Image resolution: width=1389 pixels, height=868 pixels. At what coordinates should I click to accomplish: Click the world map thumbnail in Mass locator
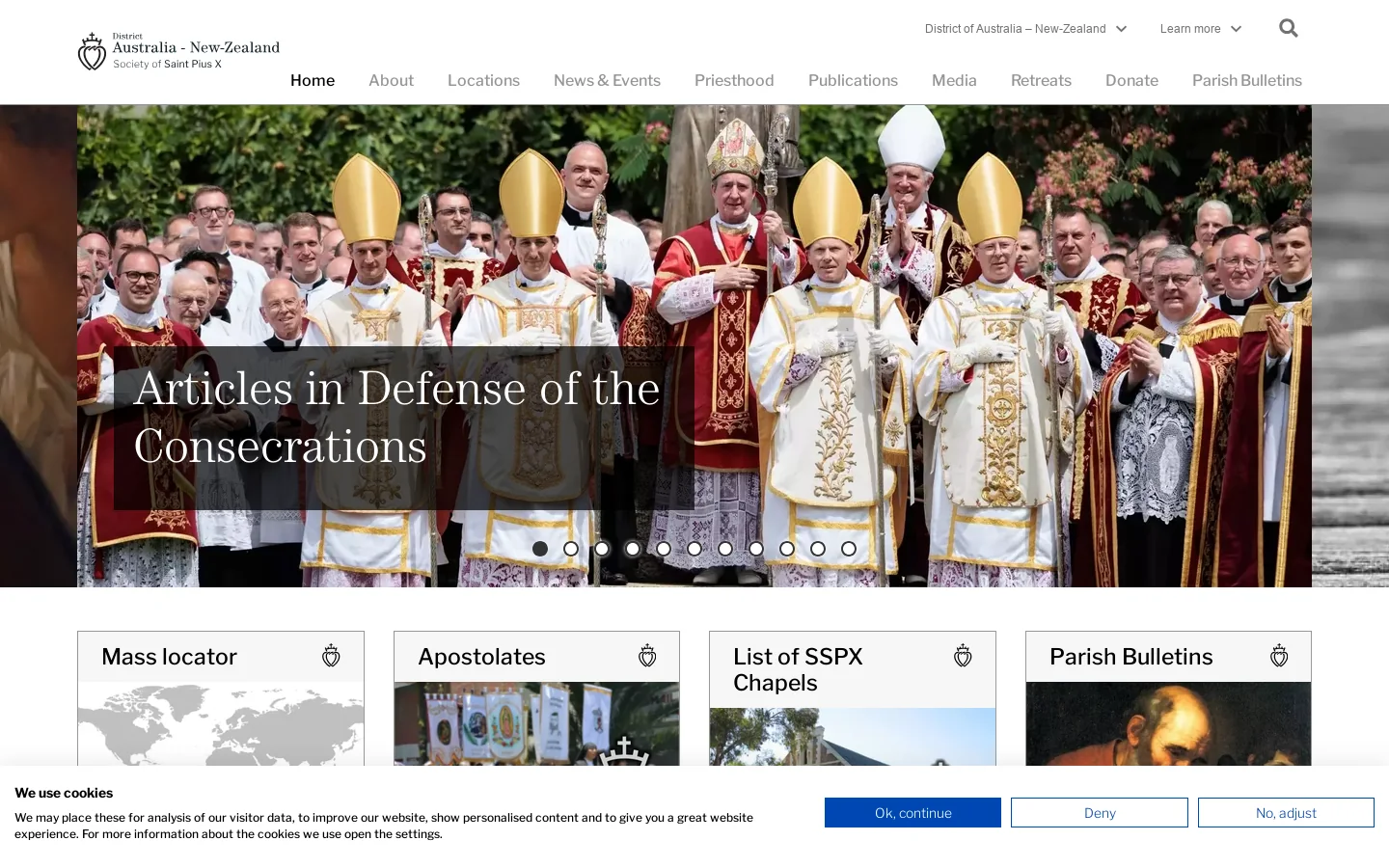[x=221, y=724]
